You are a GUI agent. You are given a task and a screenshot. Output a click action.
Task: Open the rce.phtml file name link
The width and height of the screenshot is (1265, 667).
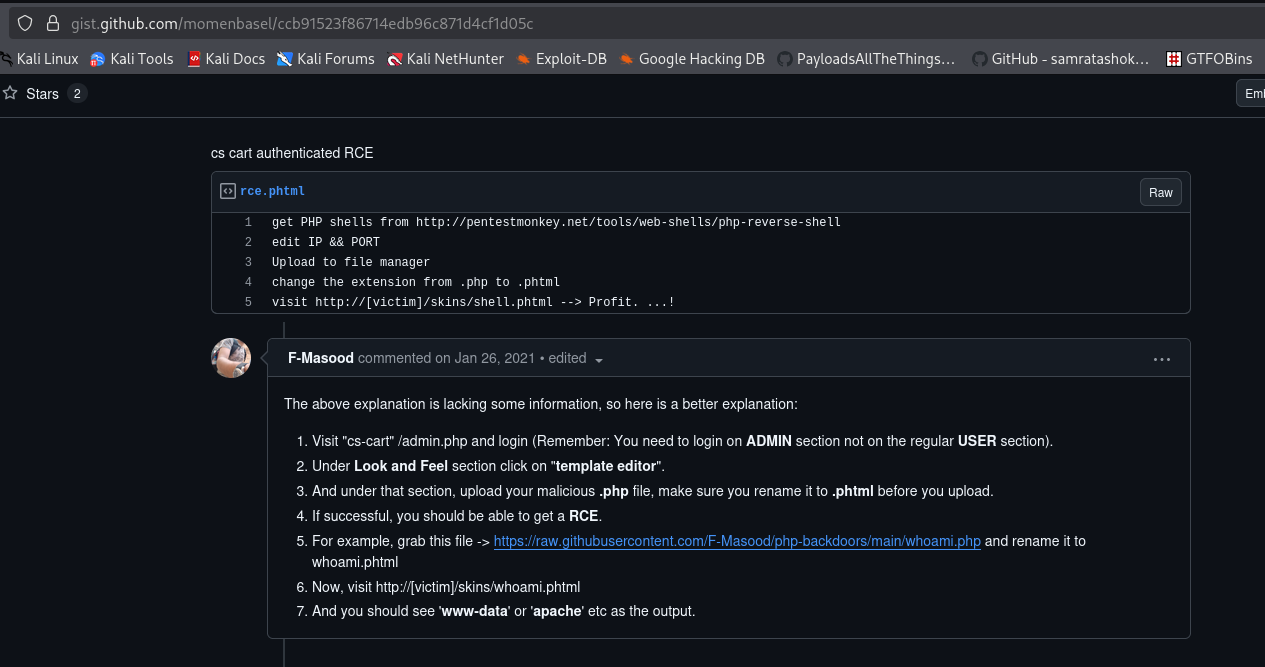coord(272,191)
